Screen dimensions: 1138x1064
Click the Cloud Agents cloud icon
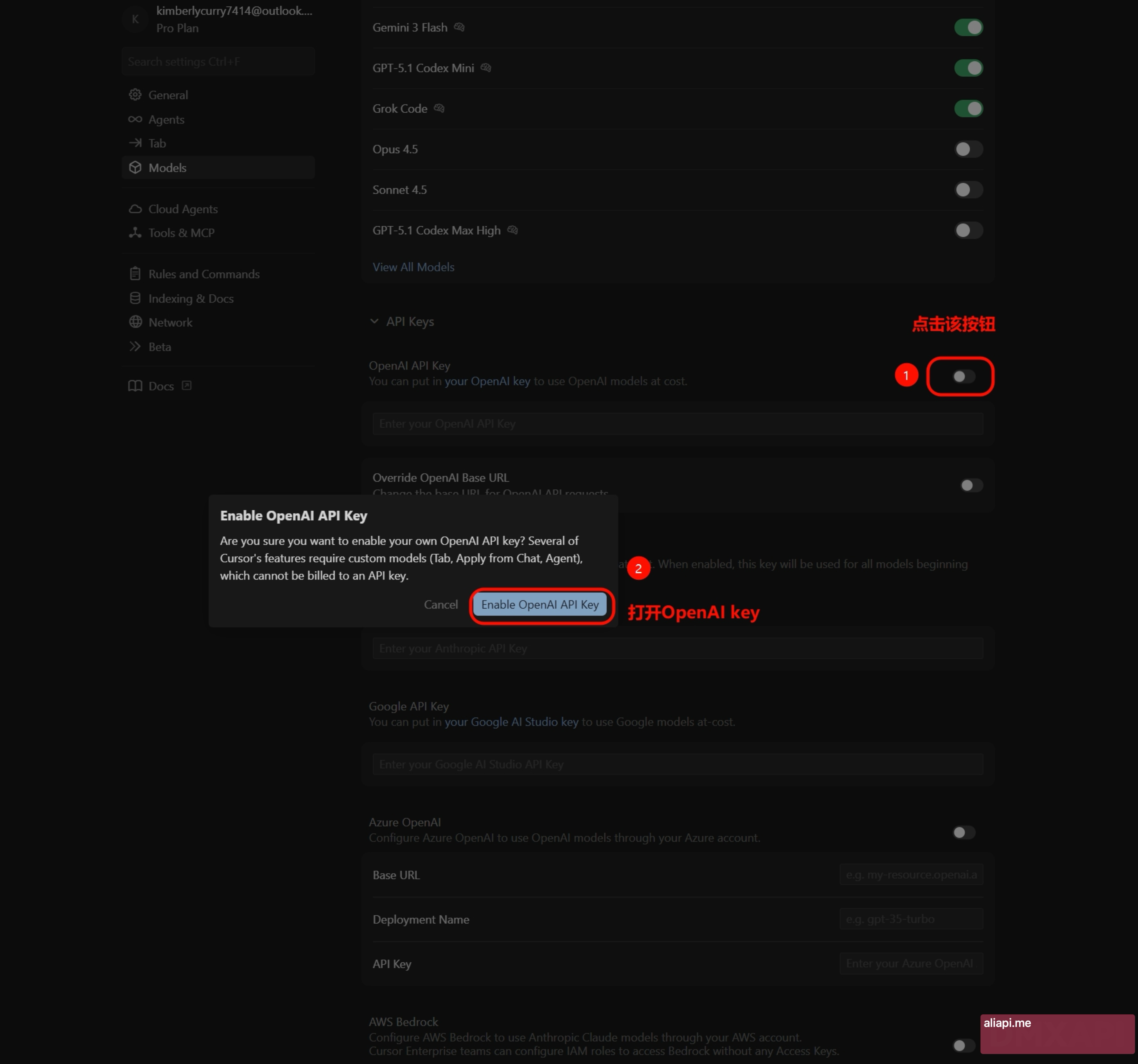pyautogui.click(x=135, y=209)
